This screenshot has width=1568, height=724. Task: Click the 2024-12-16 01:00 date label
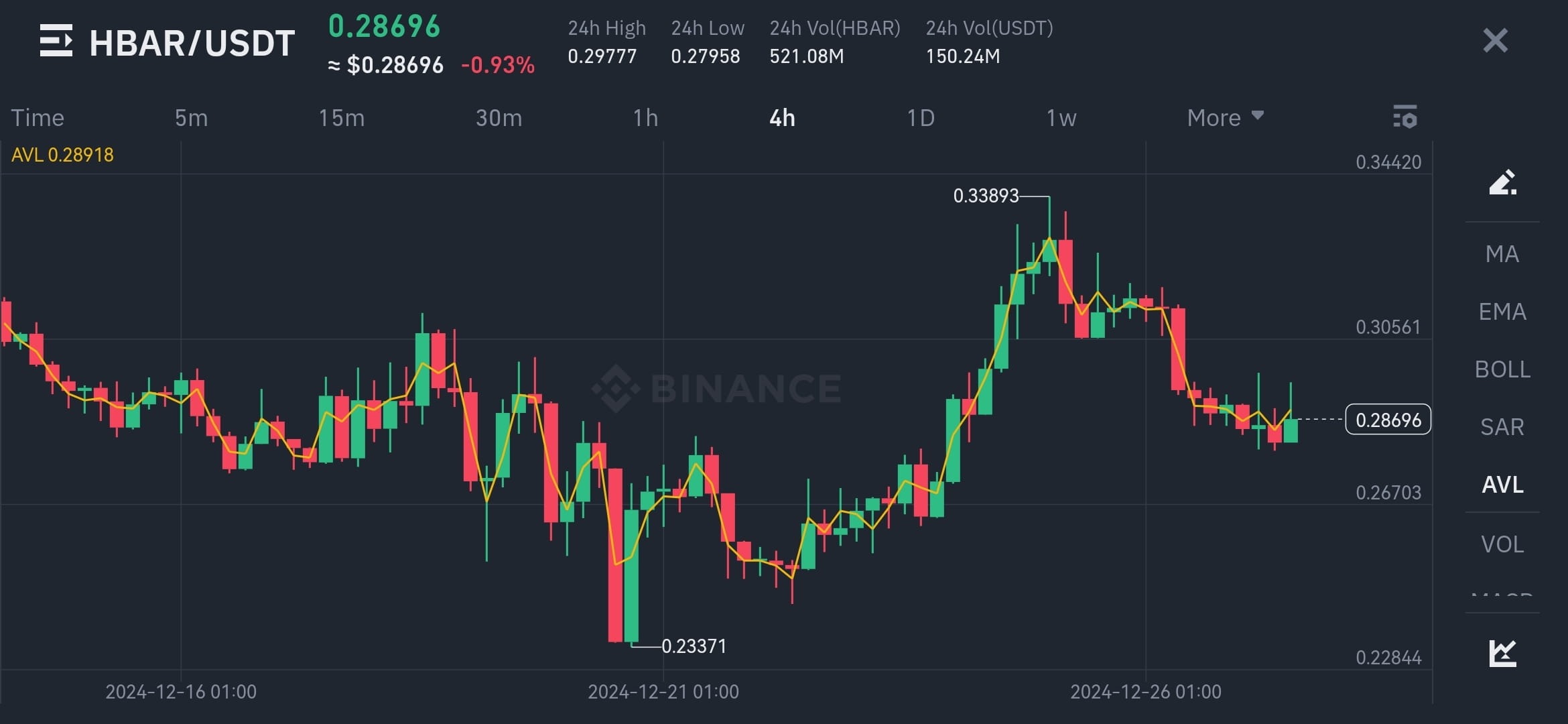pyautogui.click(x=181, y=692)
